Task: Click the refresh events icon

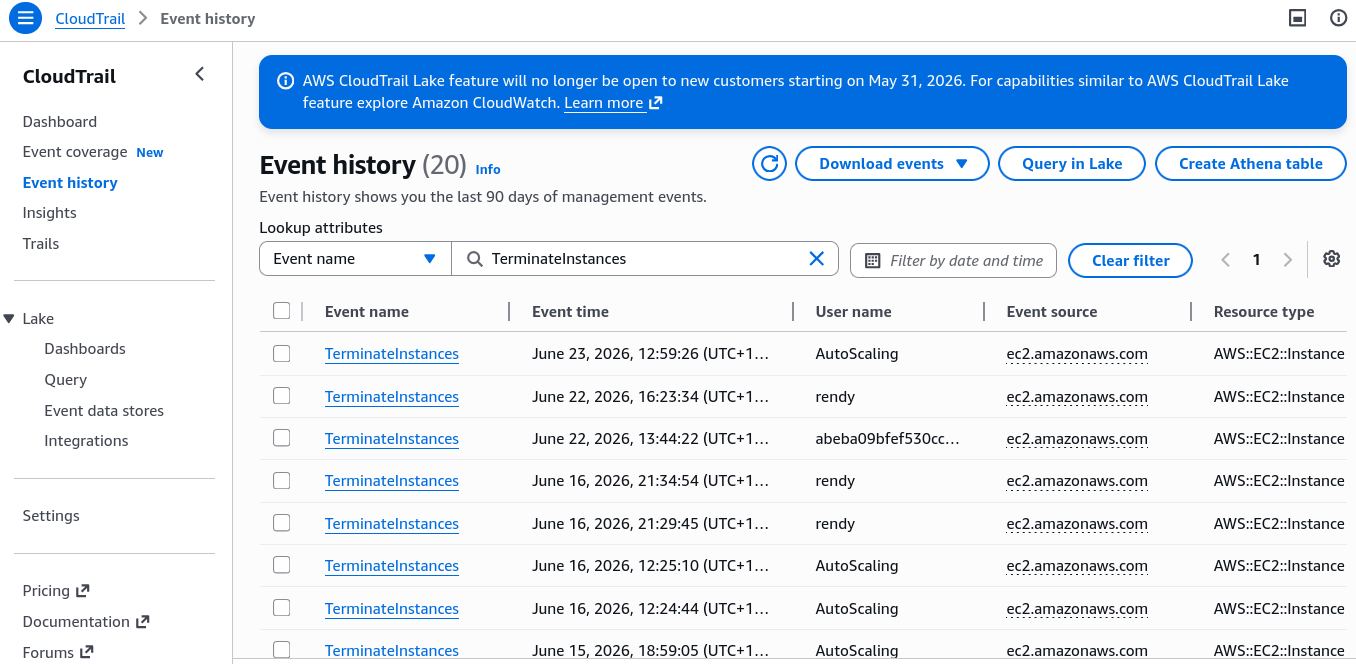Action: 769,164
